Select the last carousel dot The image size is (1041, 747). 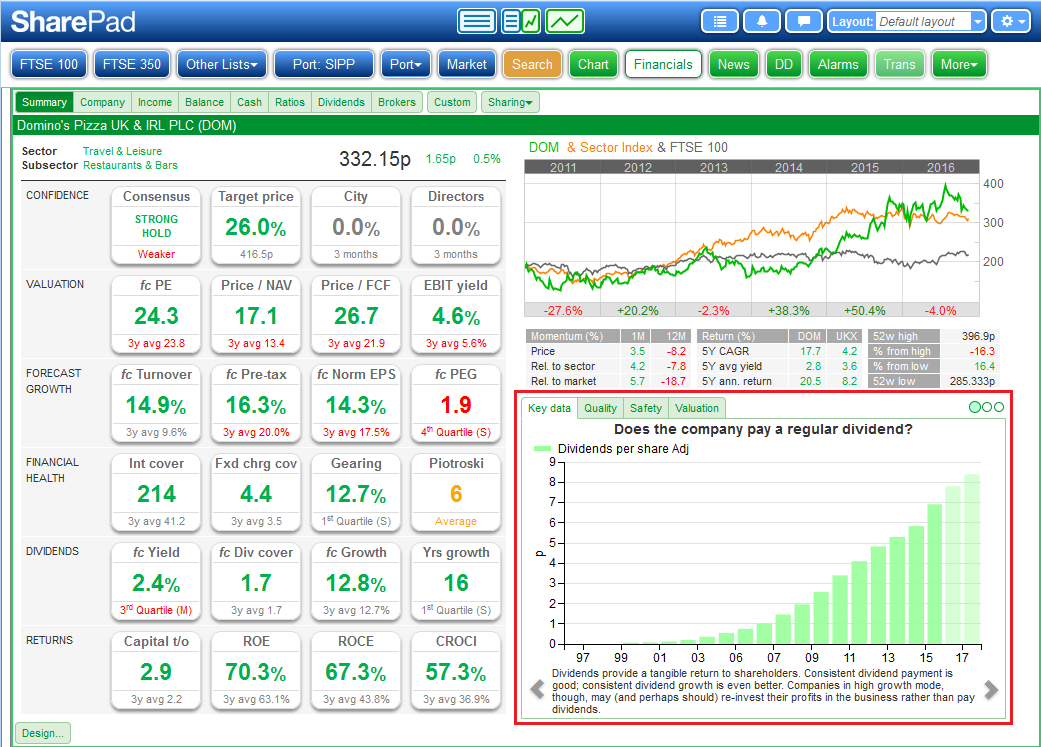click(999, 407)
